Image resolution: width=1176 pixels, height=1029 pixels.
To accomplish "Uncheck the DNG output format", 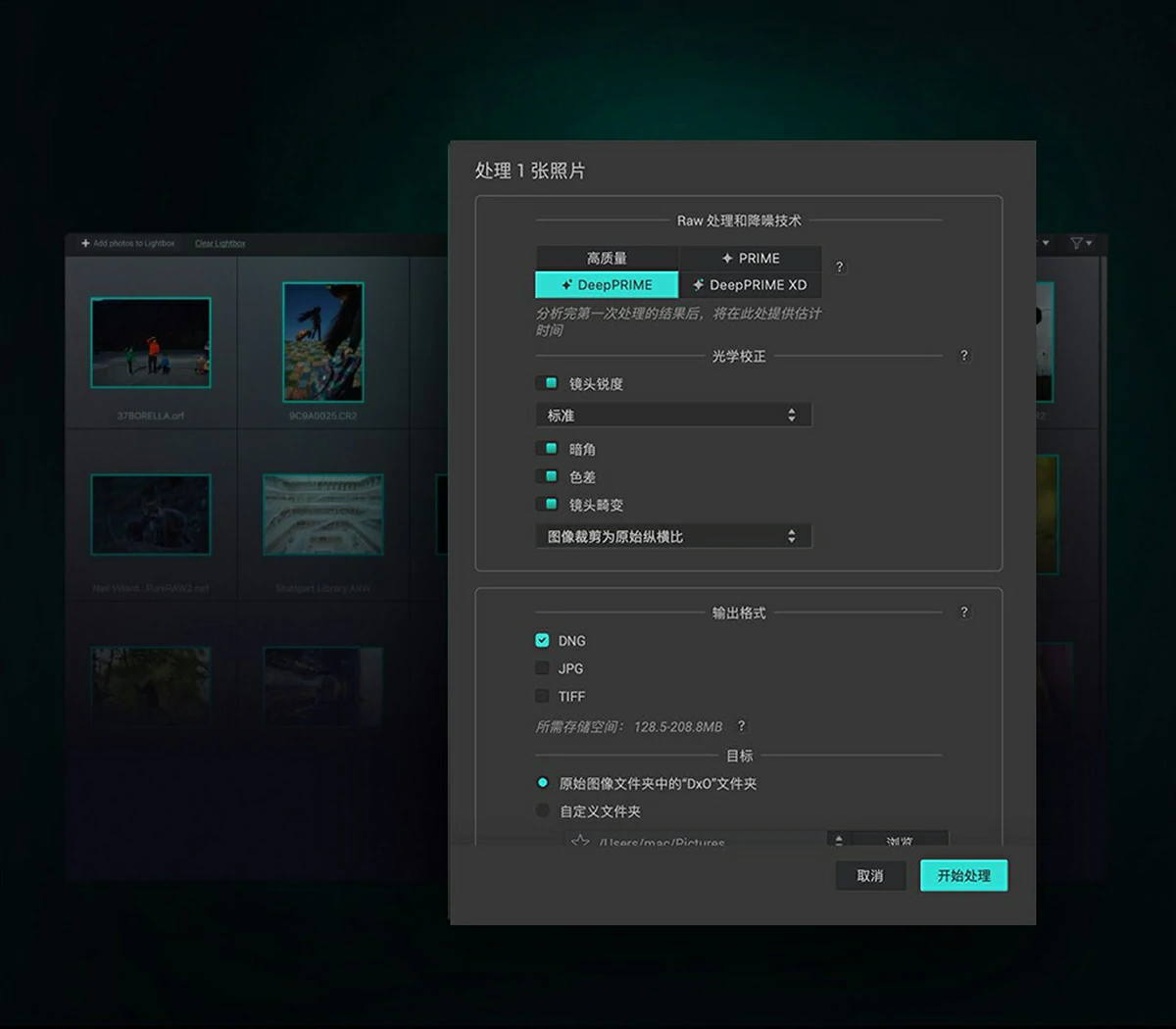I will pyautogui.click(x=542, y=640).
